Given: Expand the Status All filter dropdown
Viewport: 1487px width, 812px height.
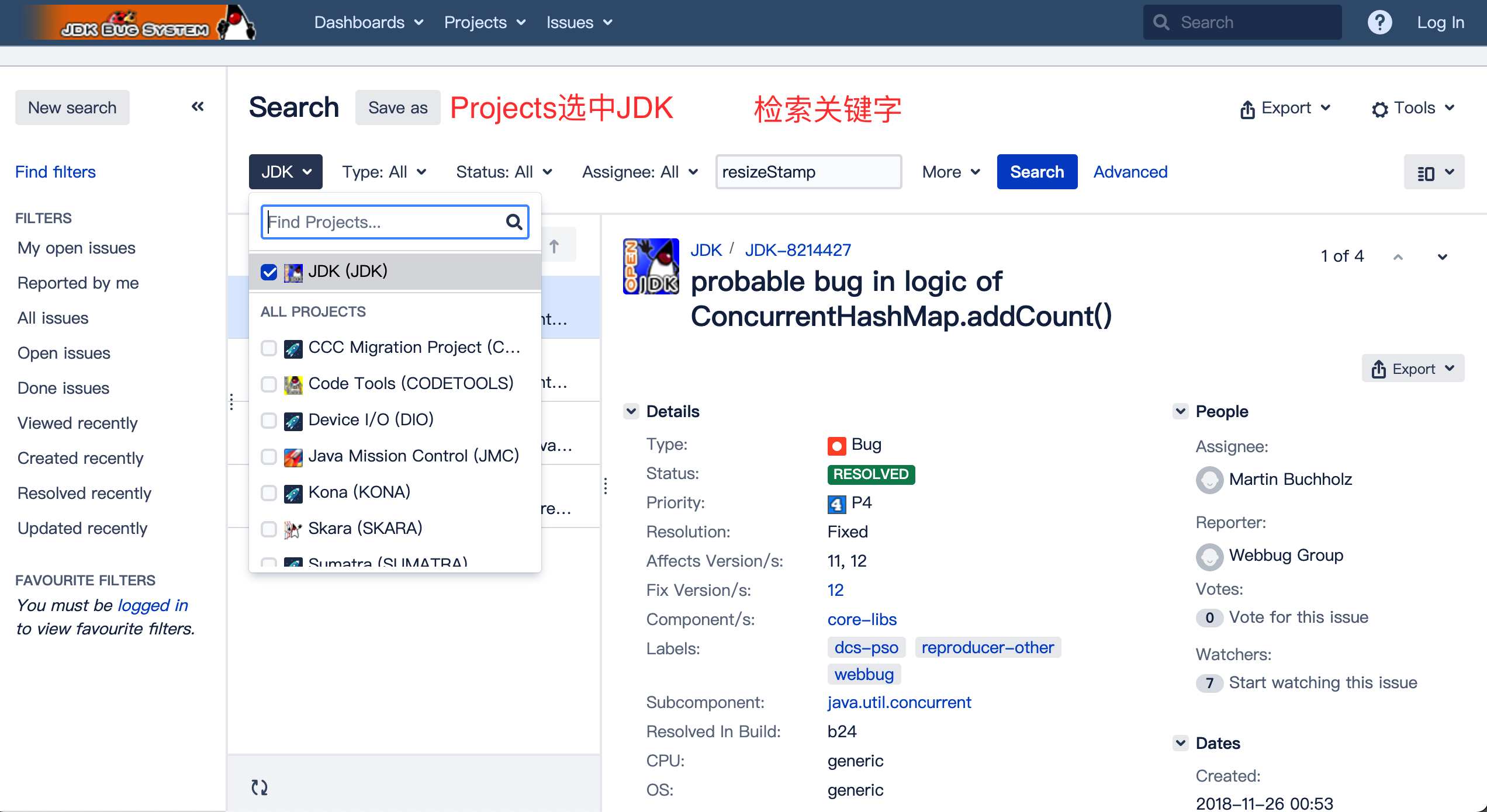Looking at the screenshot, I should click(x=503, y=171).
